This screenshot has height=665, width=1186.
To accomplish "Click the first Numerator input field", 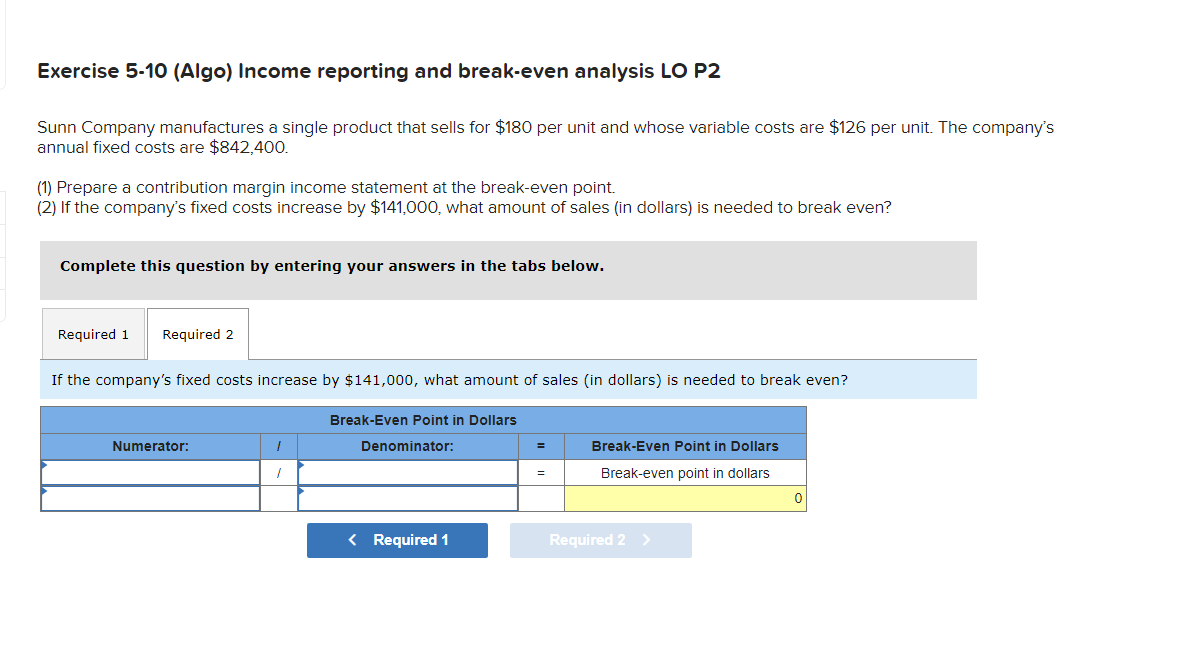I will pos(150,471).
